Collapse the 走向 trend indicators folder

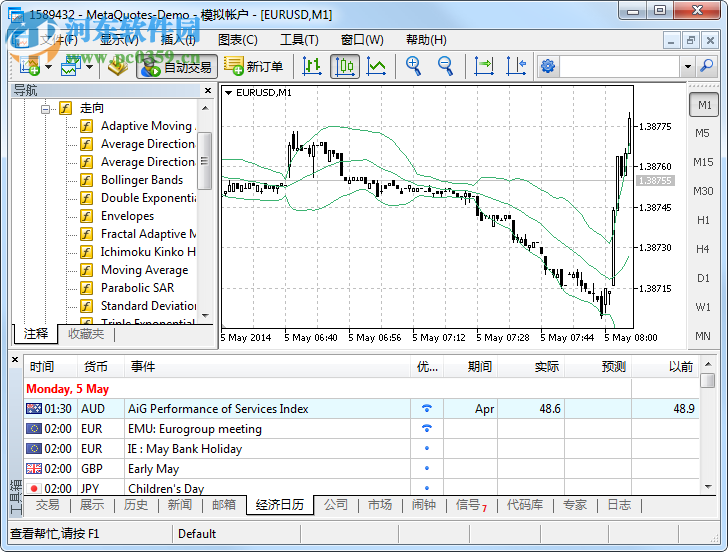tap(46, 109)
